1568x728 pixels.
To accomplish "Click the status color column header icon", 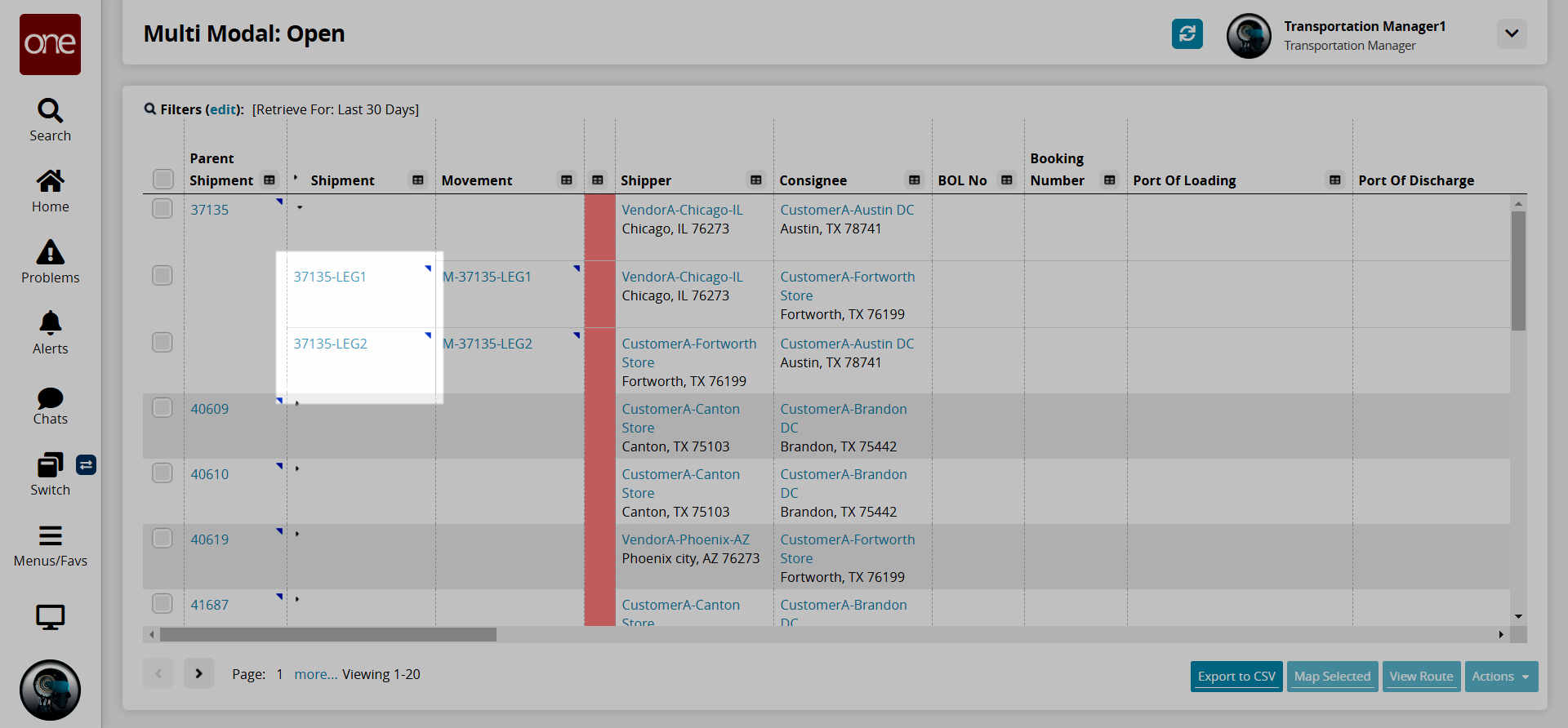I will pos(598,180).
